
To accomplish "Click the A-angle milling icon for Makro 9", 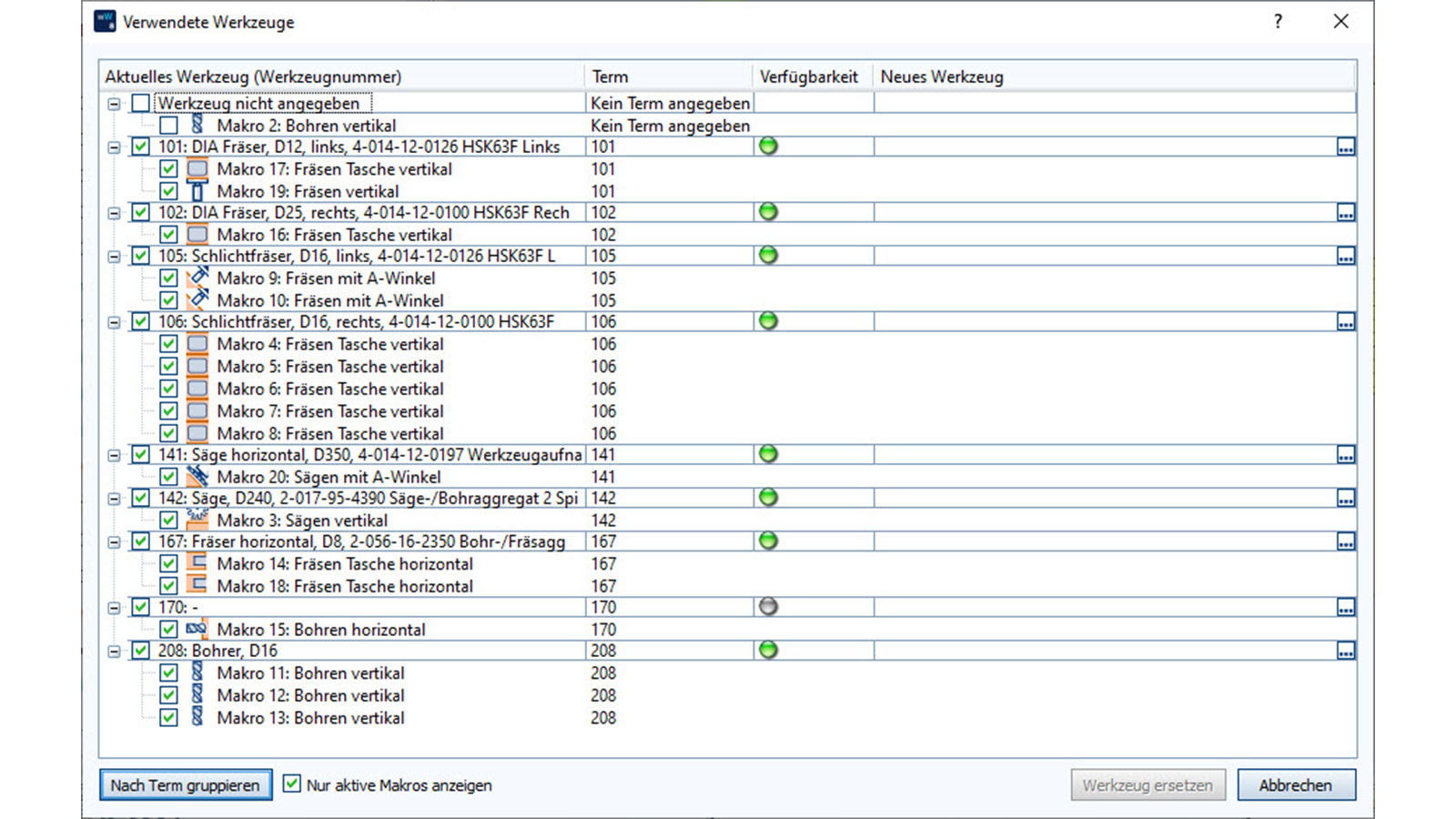I will pos(197,278).
